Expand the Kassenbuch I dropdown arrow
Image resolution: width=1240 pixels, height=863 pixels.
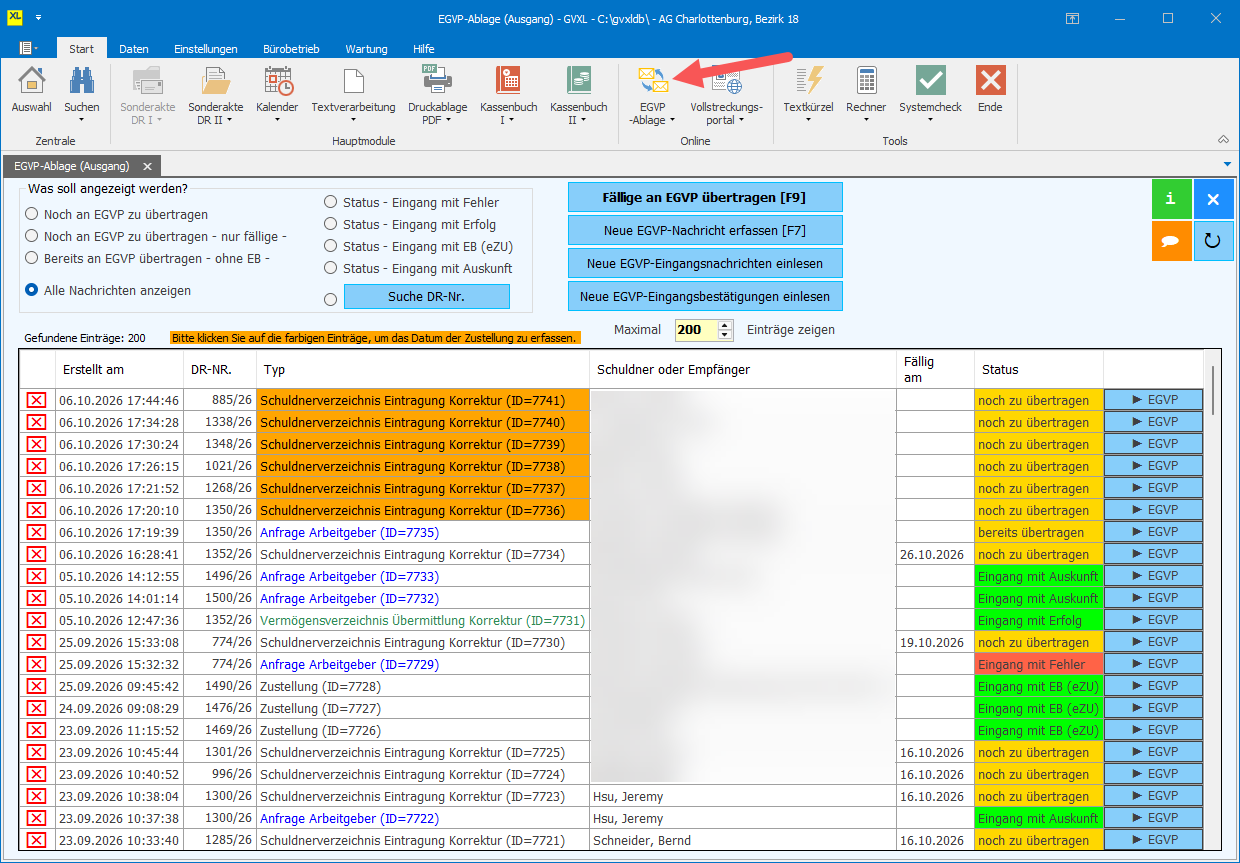click(511, 120)
